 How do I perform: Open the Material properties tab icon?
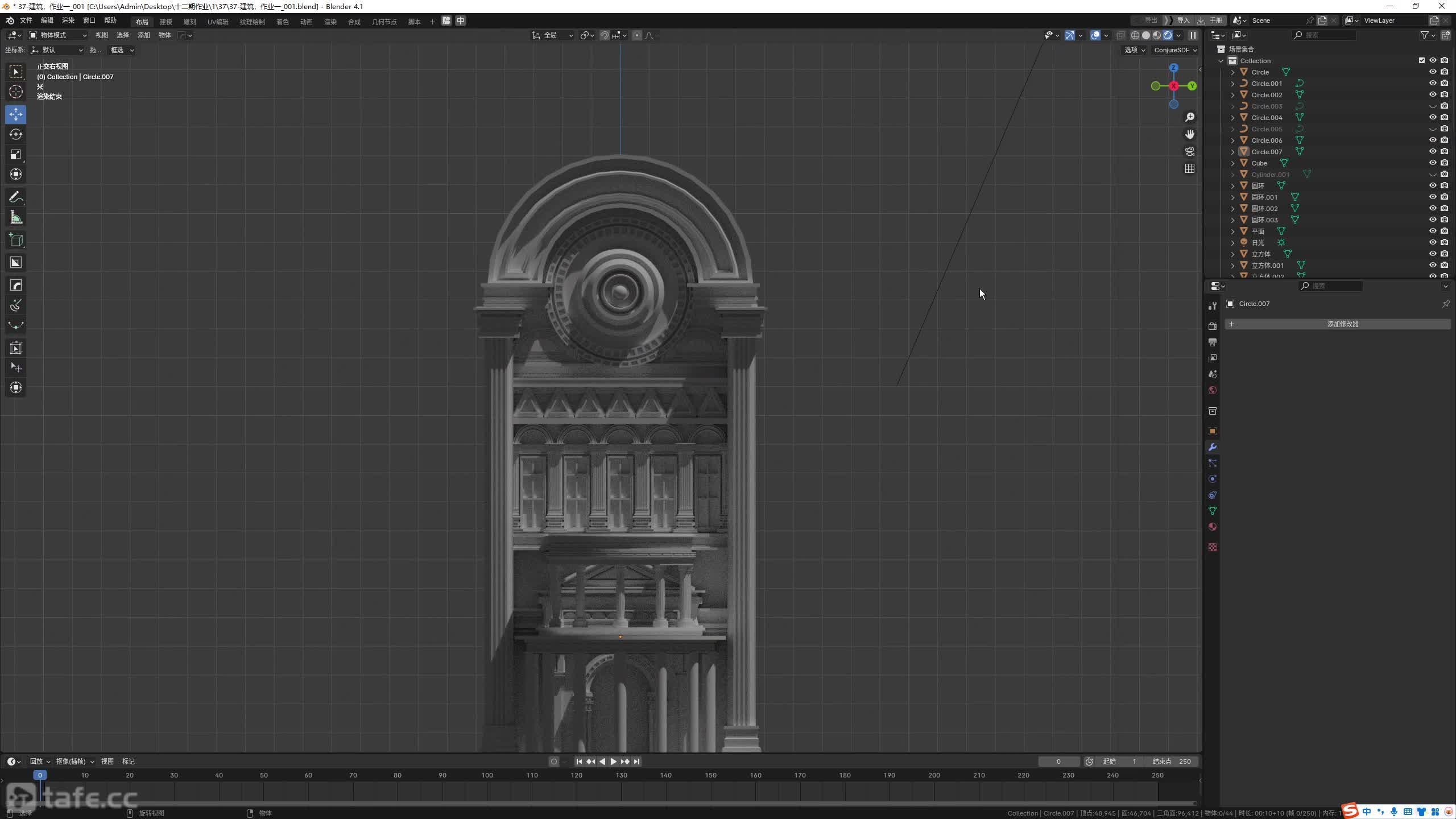coord(1213,527)
